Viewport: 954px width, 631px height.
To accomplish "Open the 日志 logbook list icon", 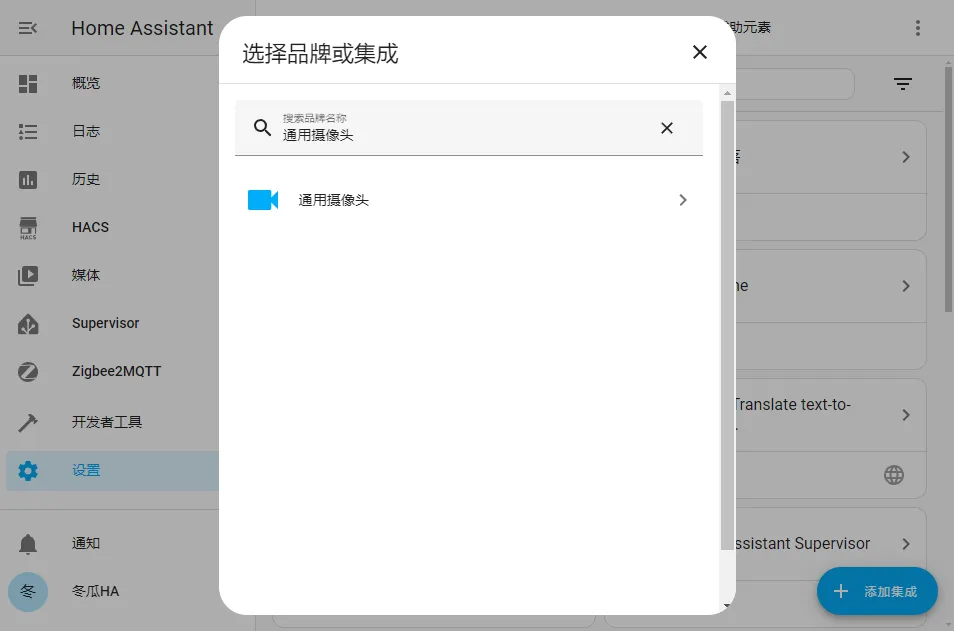I will [x=28, y=131].
